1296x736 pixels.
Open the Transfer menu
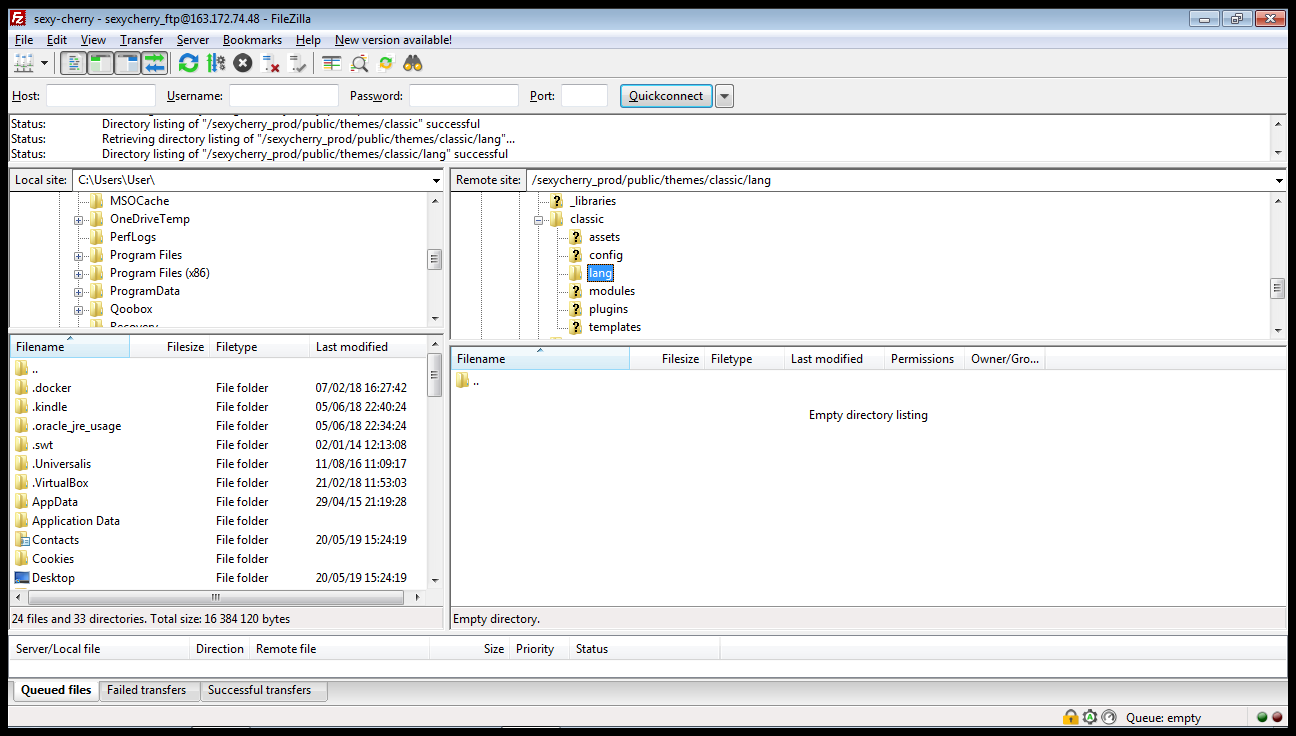(142, 40)
